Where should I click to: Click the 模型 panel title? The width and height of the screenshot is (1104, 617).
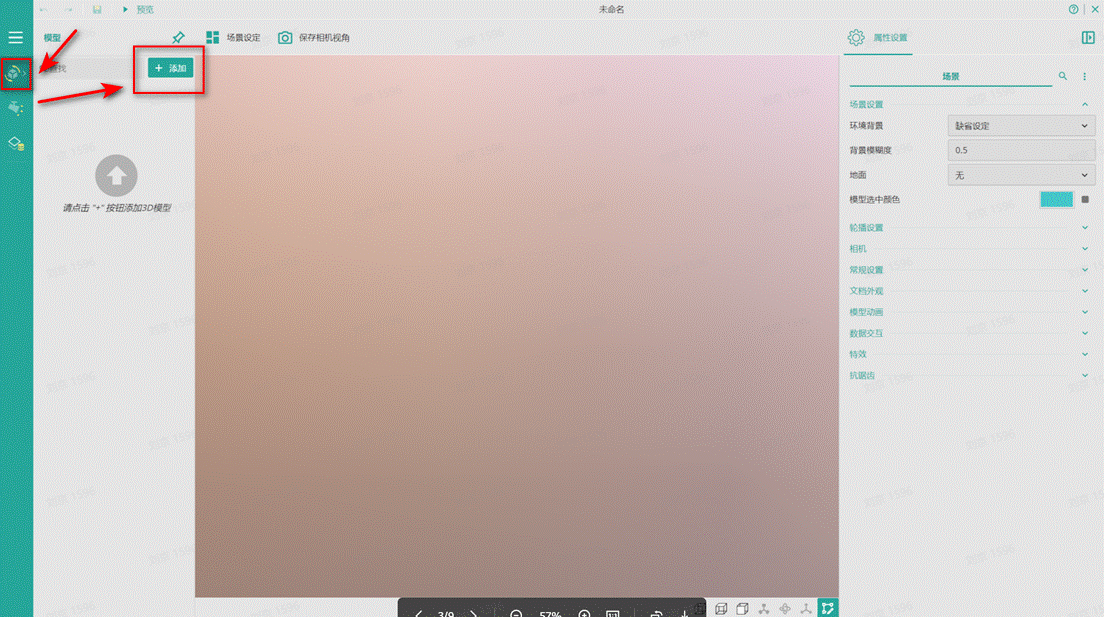[52, 37]
